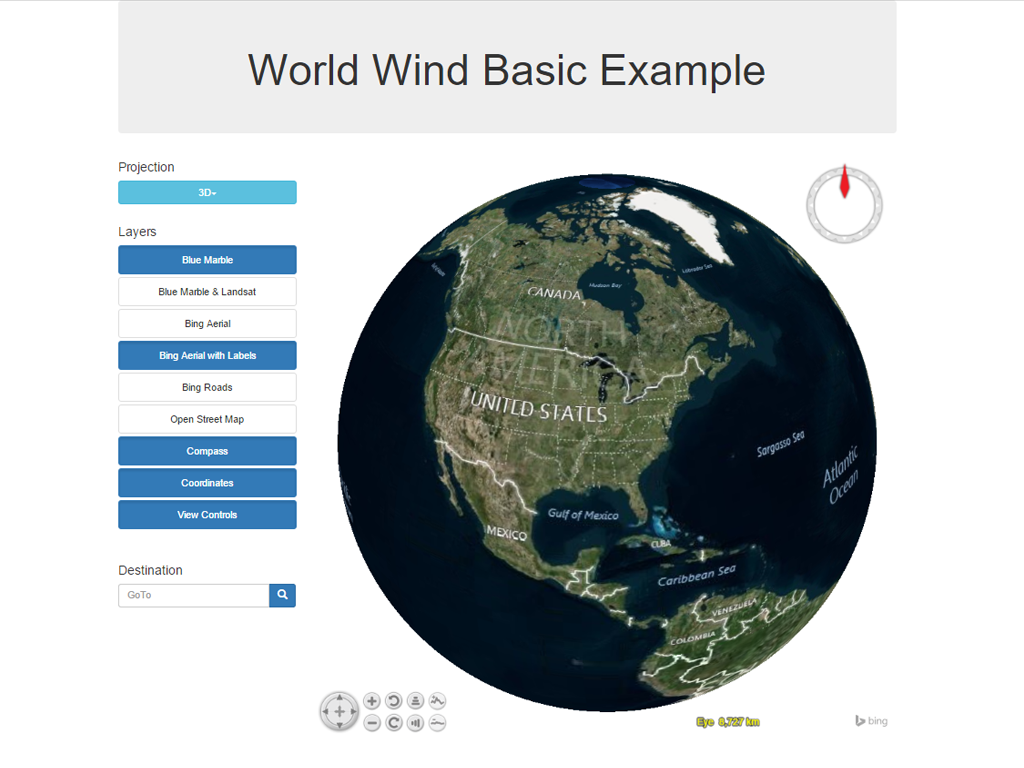Screen dimensions: 1024x768
Task: Pan up using the pad's top arrow
Action: click(340, 697)
